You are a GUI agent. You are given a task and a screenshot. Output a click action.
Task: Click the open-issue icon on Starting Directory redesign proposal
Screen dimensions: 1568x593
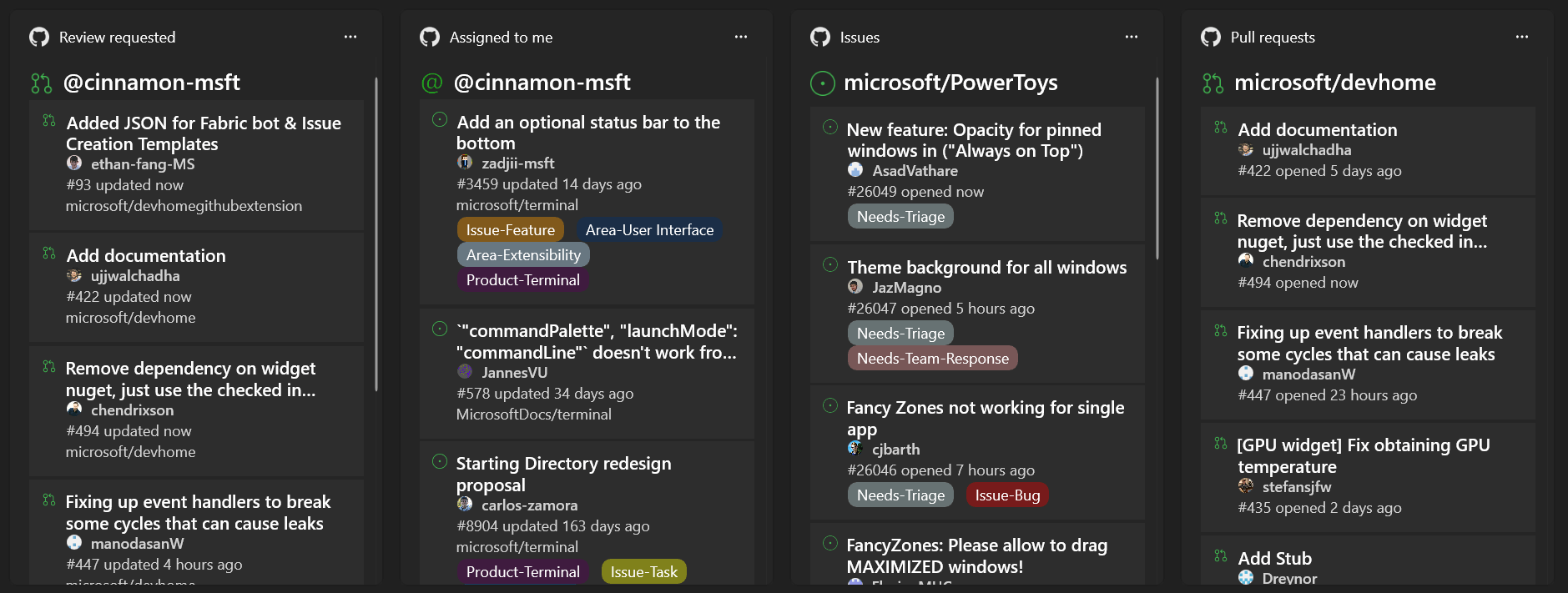pos(440,460)
